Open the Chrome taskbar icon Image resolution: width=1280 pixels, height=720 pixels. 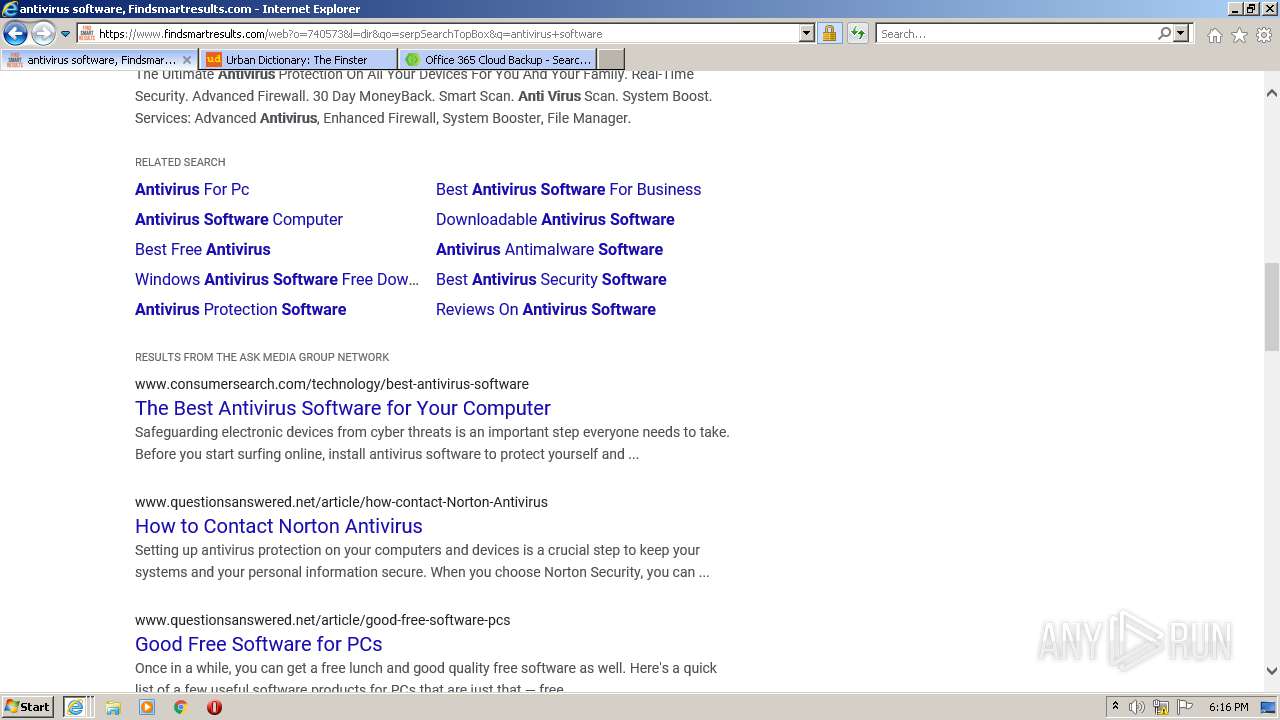(x=180, y=707)
